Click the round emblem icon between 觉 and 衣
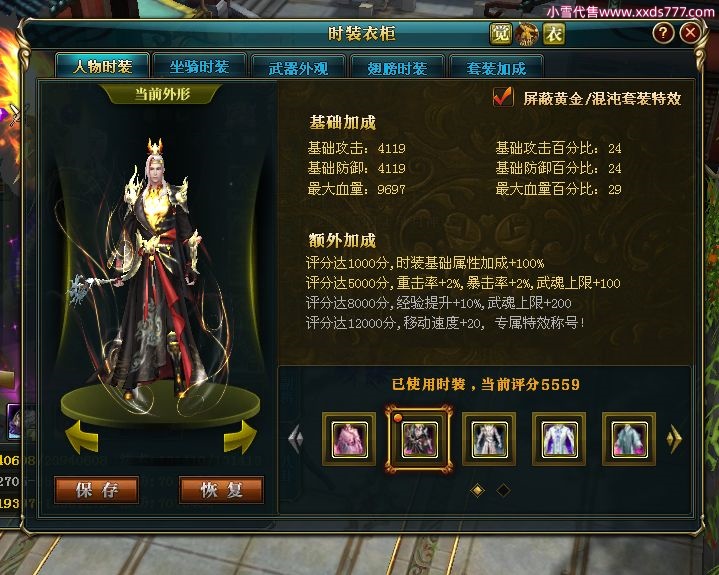The height and width of the screenshot is (575, 719). coord(527,34)
